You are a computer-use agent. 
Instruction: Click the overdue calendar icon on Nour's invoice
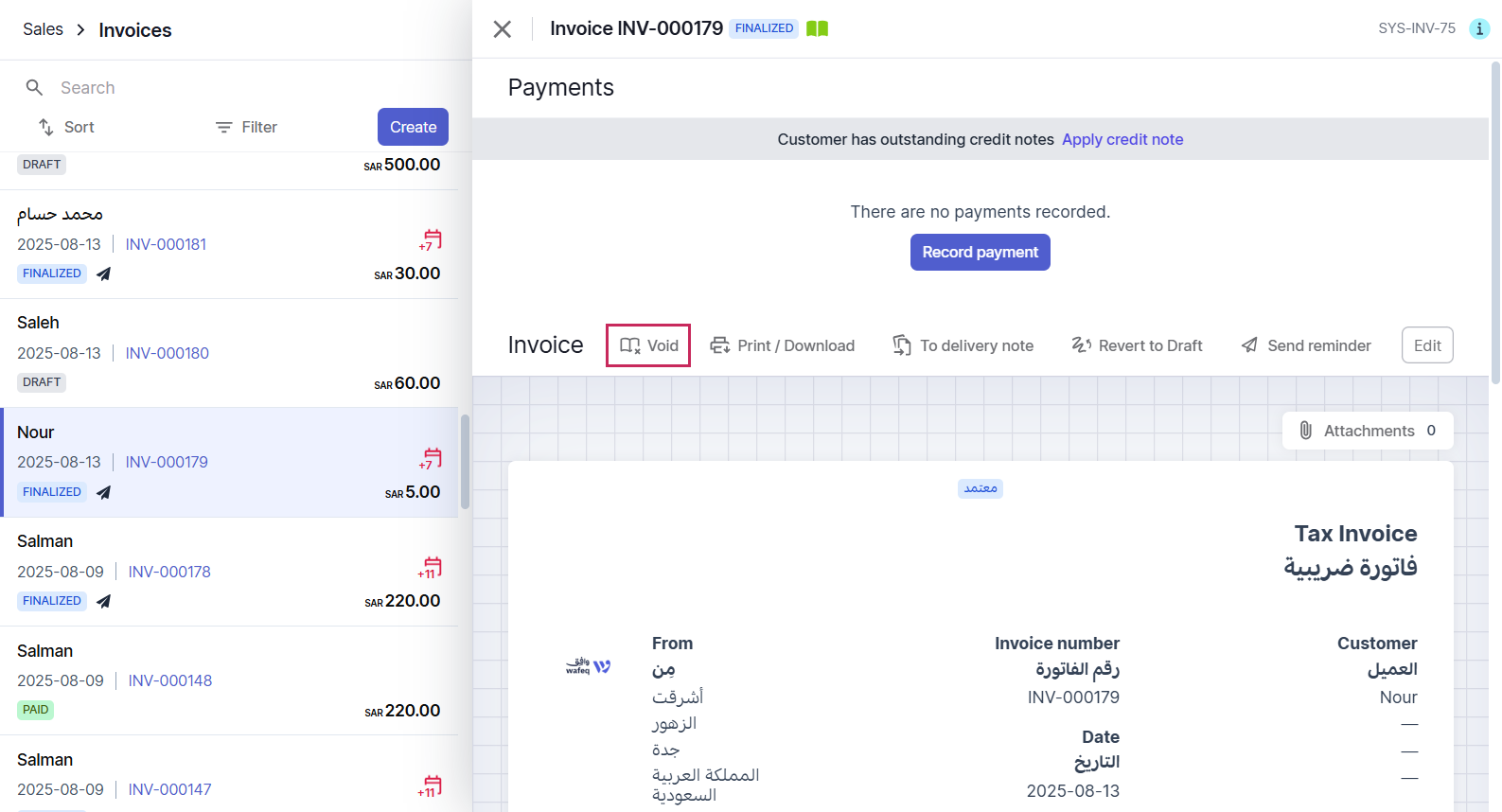click(431, 459)
